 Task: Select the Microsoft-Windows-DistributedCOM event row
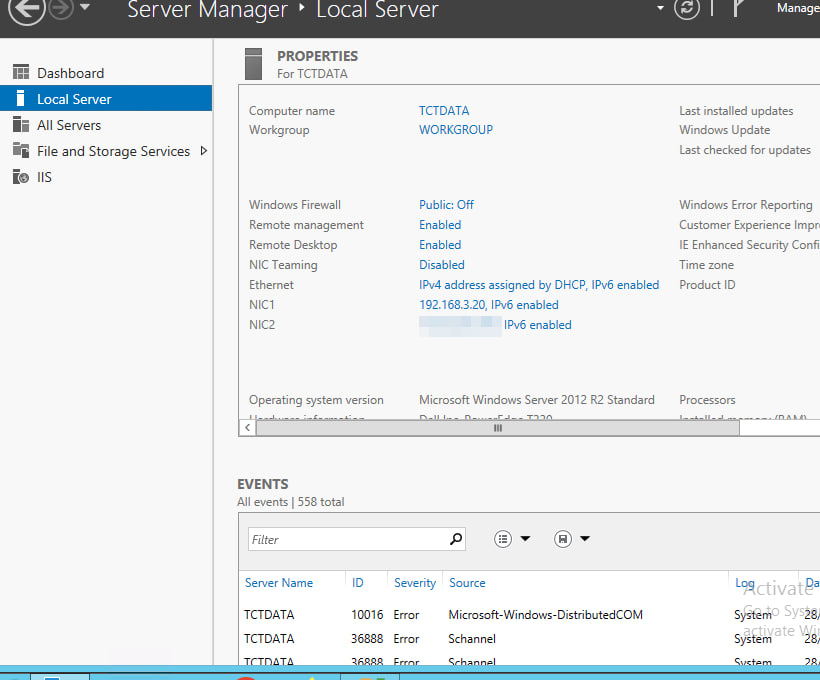point(529,615)
